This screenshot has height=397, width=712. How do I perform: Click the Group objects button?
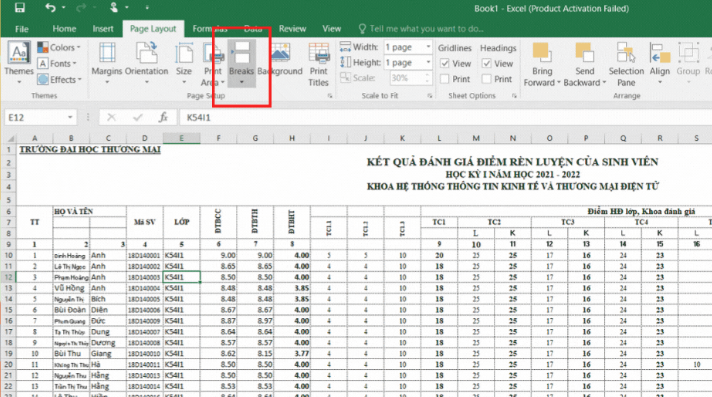[688, 63]
